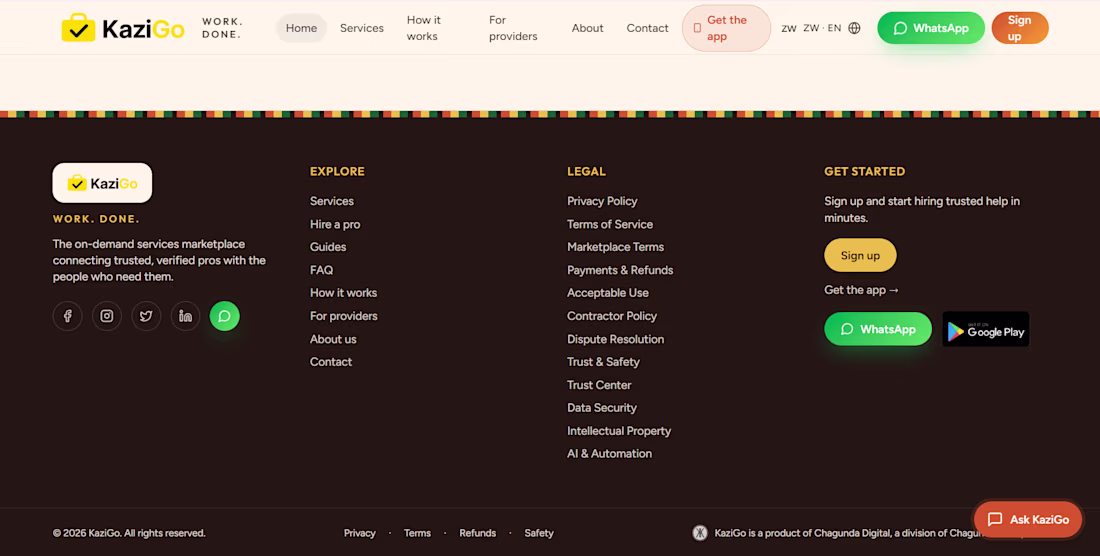The height and width of the screenshot is (556, 1100).
Task: Open Contact in the top navigation
Action: click(x=648, y=28)
